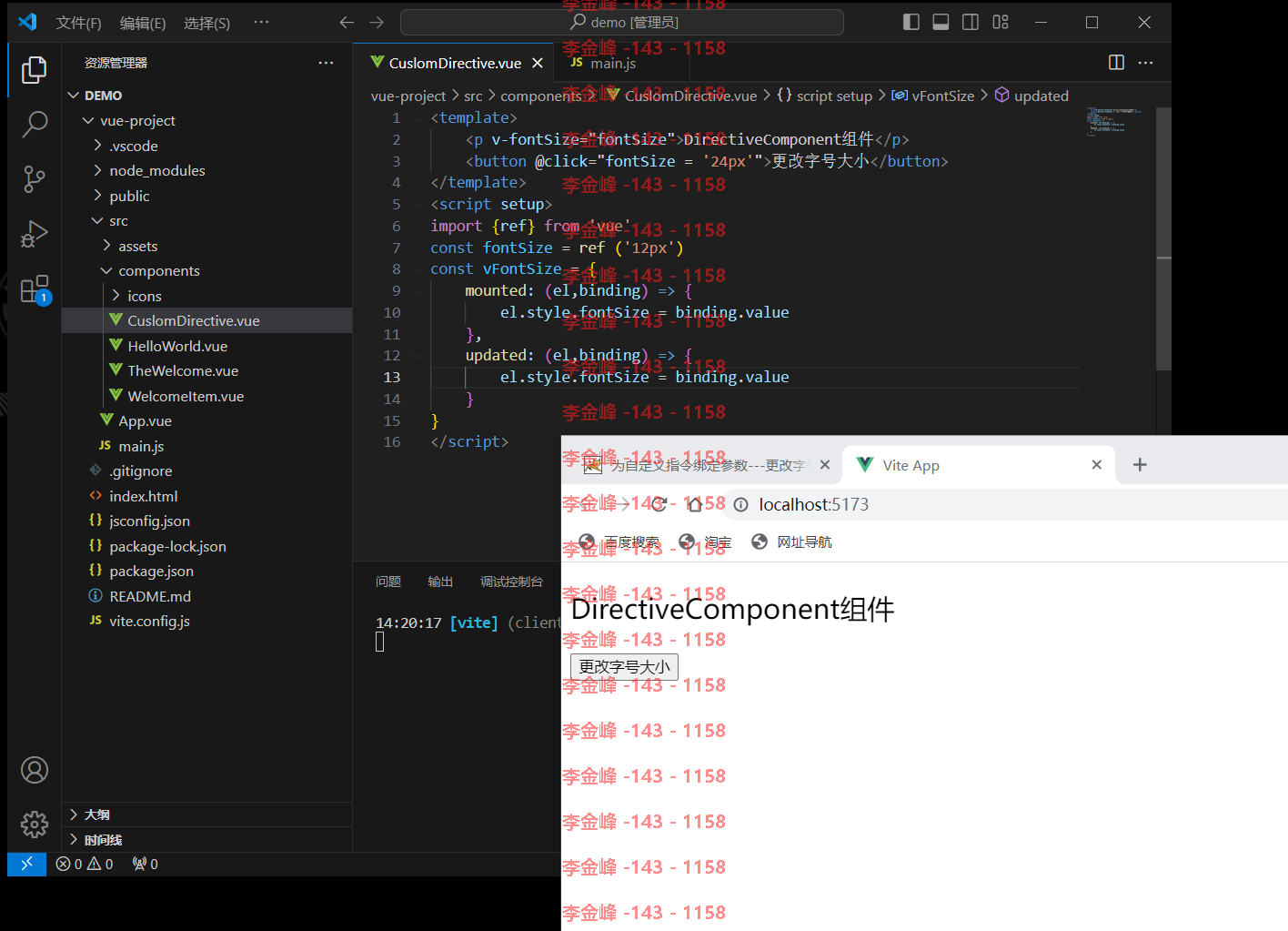
Task: Open Explorer views and more actions ellipsis
Action: click(326, 63)
